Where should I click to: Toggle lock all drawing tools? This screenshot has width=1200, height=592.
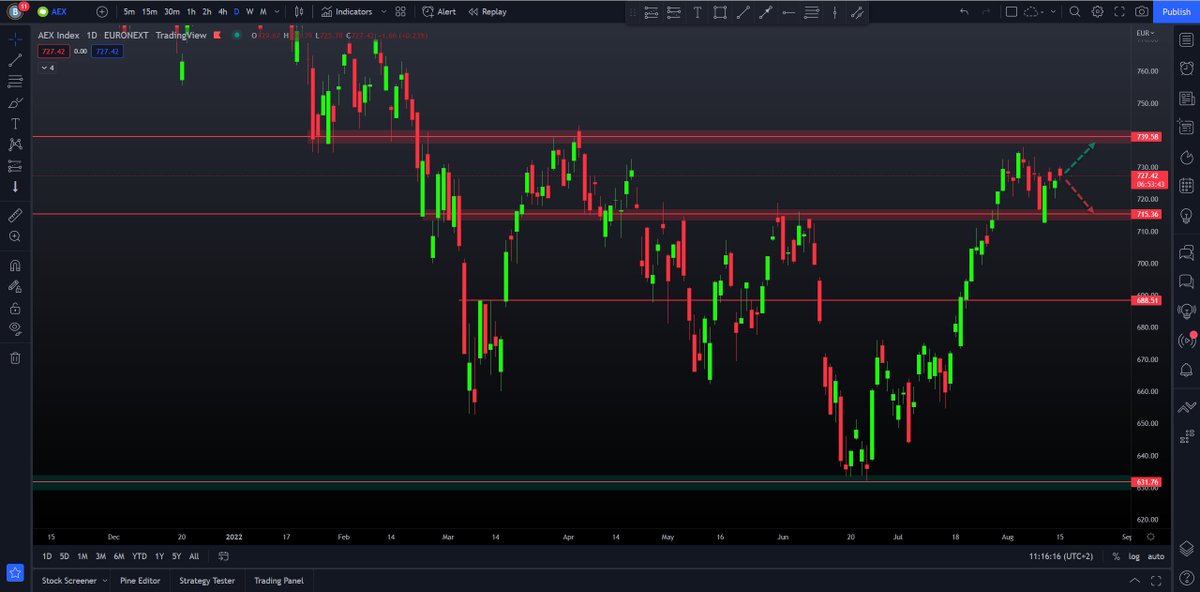(x=15, y=307)
